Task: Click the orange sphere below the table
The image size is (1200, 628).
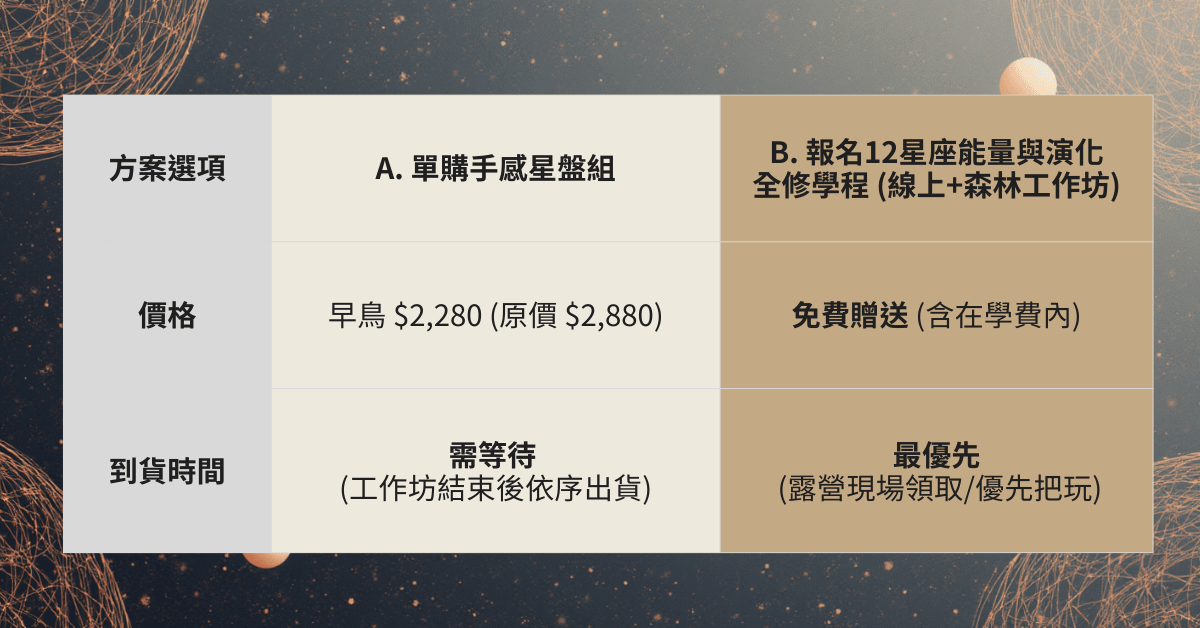Action: click(265, 559)
